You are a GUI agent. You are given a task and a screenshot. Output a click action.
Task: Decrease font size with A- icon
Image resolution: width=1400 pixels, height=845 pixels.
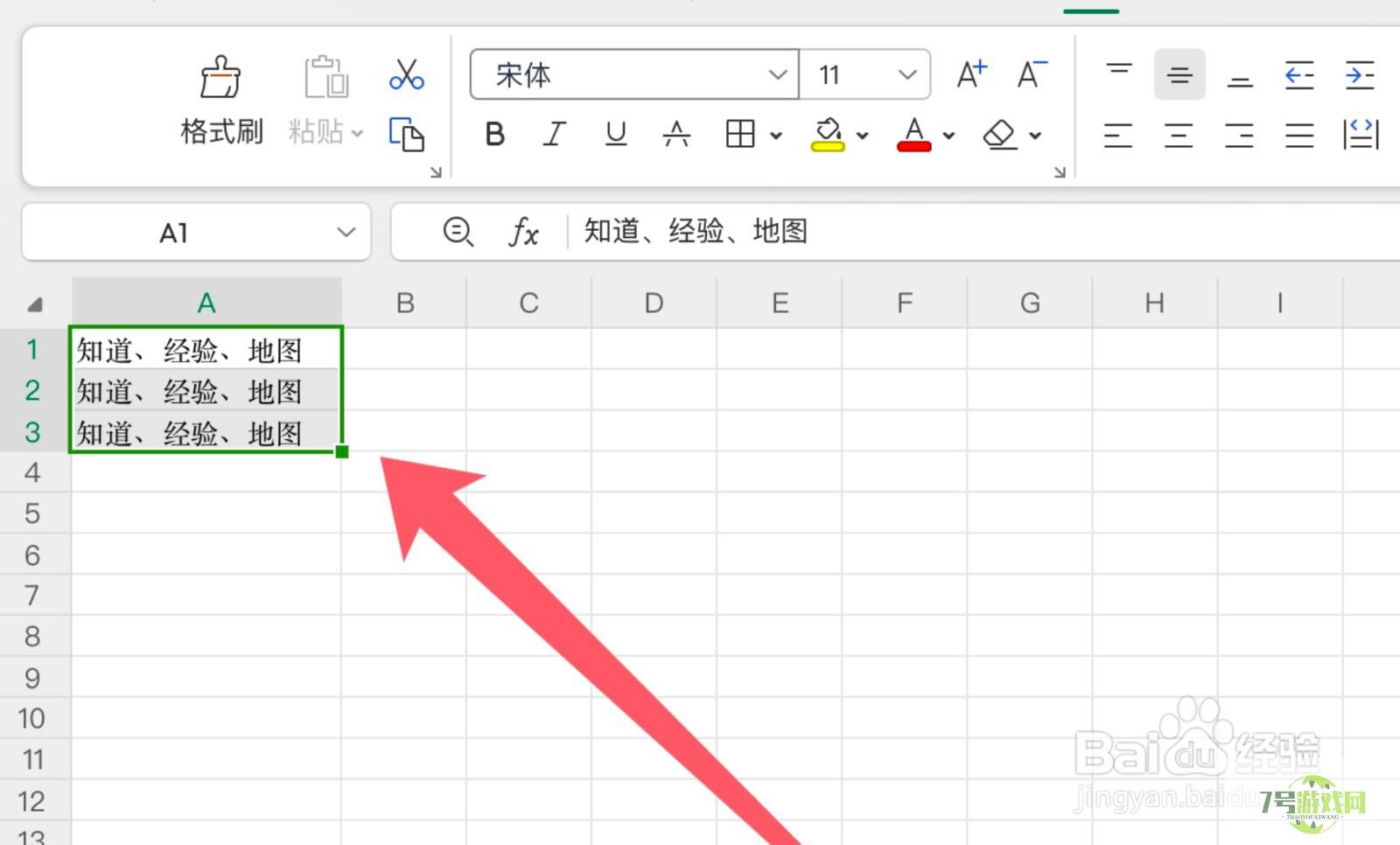pos(1032,75)
